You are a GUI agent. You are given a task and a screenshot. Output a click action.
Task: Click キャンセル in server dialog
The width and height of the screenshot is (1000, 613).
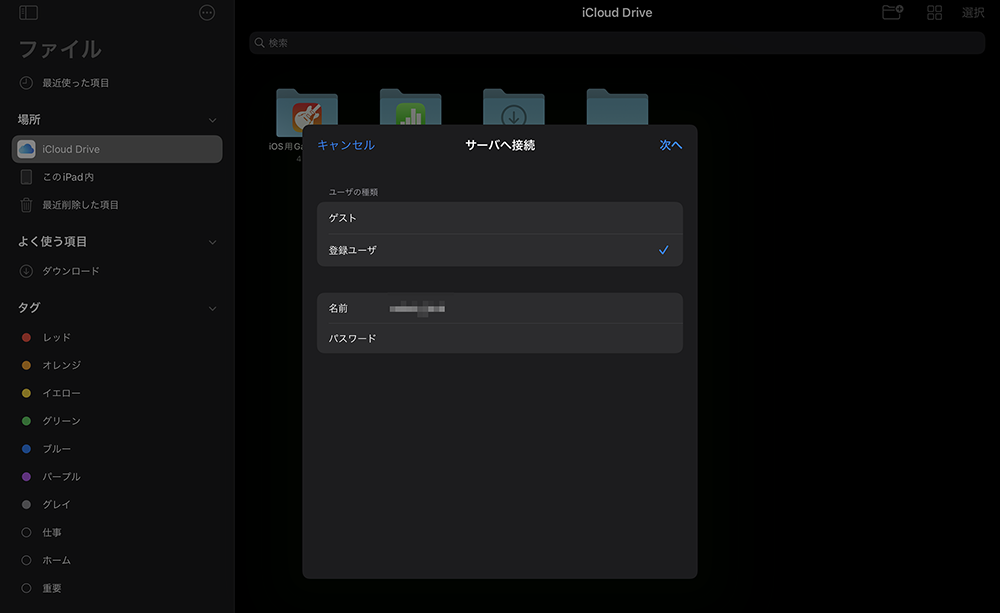click(x=346, y=145)
